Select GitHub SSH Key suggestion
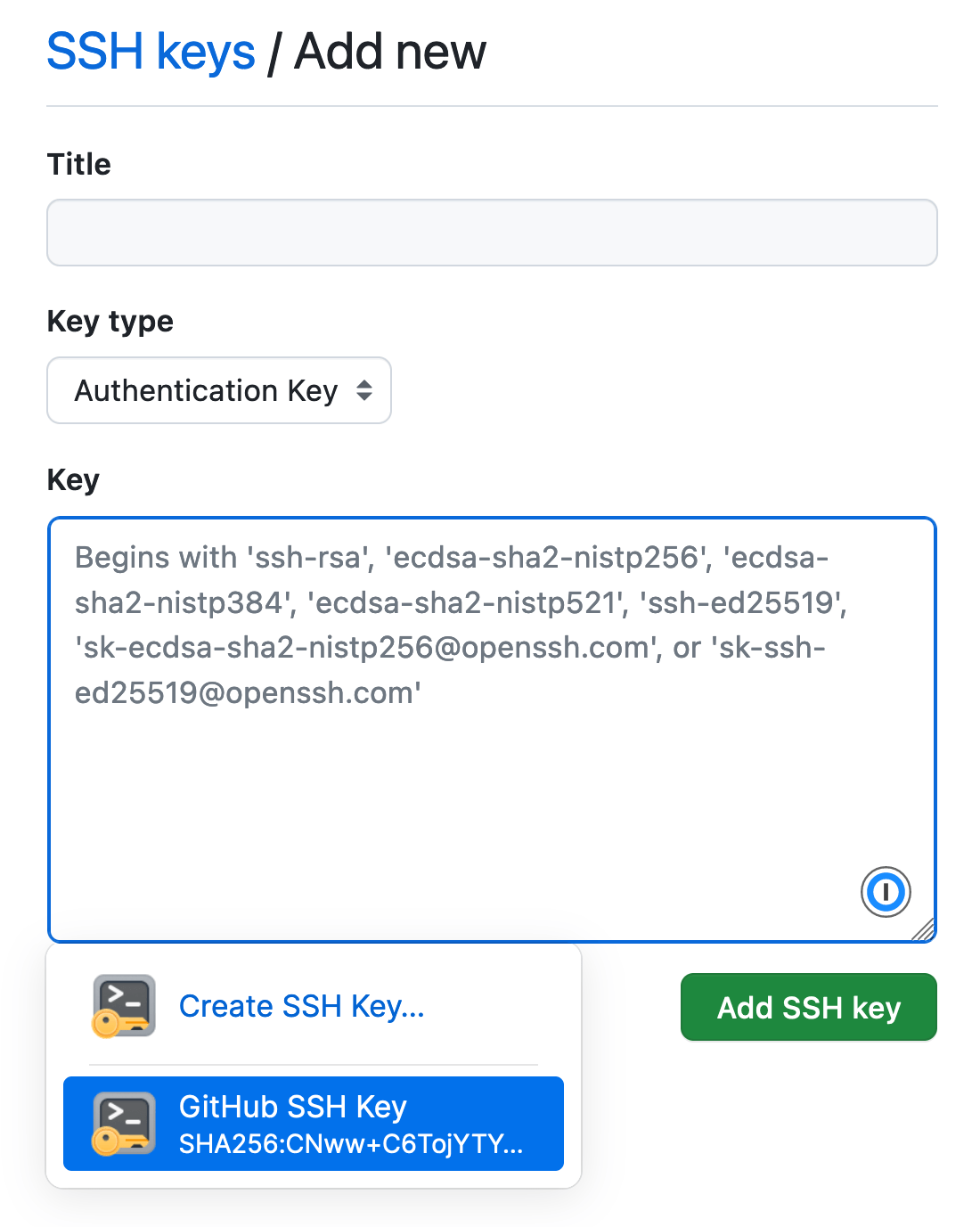Viewport: 980px width, 1227px height. (x=314, y=1124)
